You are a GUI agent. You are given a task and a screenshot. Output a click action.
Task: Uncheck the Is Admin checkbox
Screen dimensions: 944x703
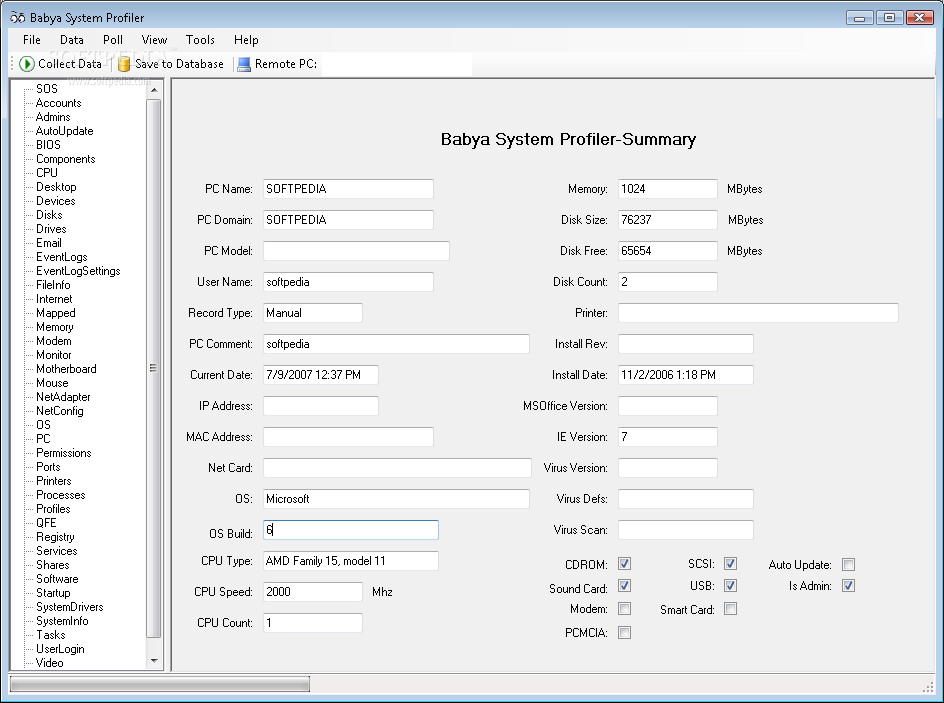pos(848,586)
